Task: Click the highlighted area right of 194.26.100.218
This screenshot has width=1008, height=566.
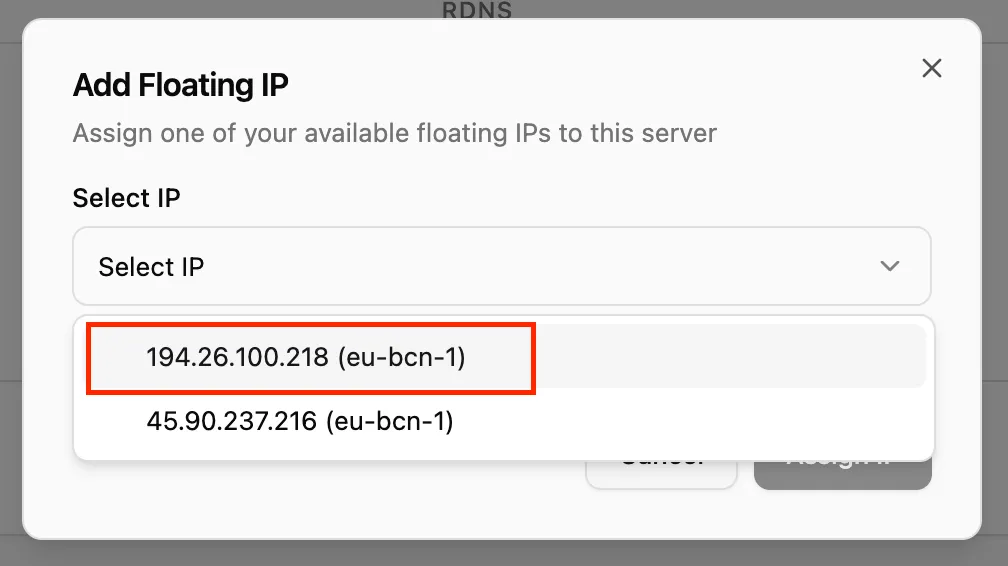Action: pos(730,357)
